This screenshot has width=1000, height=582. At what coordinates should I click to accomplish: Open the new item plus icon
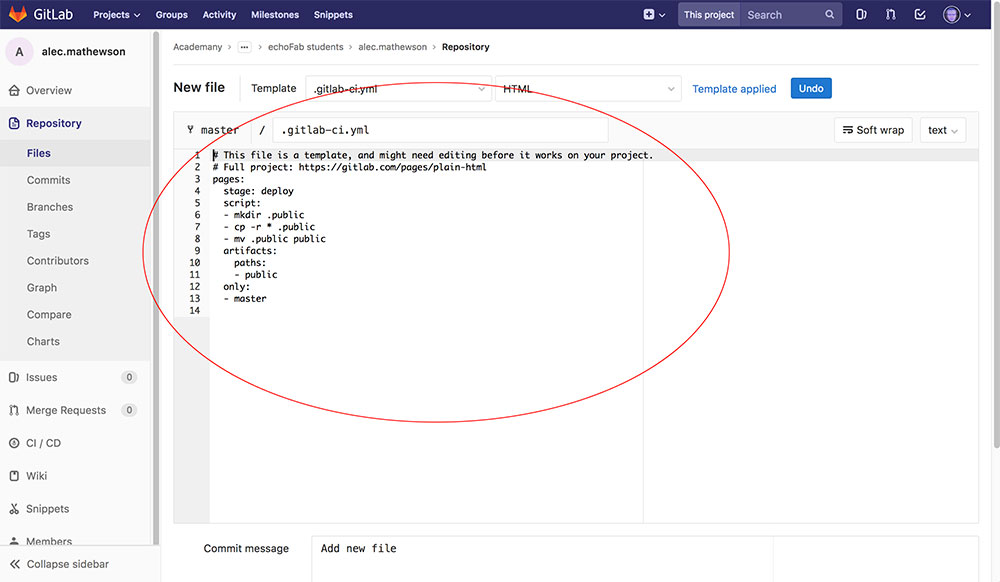point(649,14)
